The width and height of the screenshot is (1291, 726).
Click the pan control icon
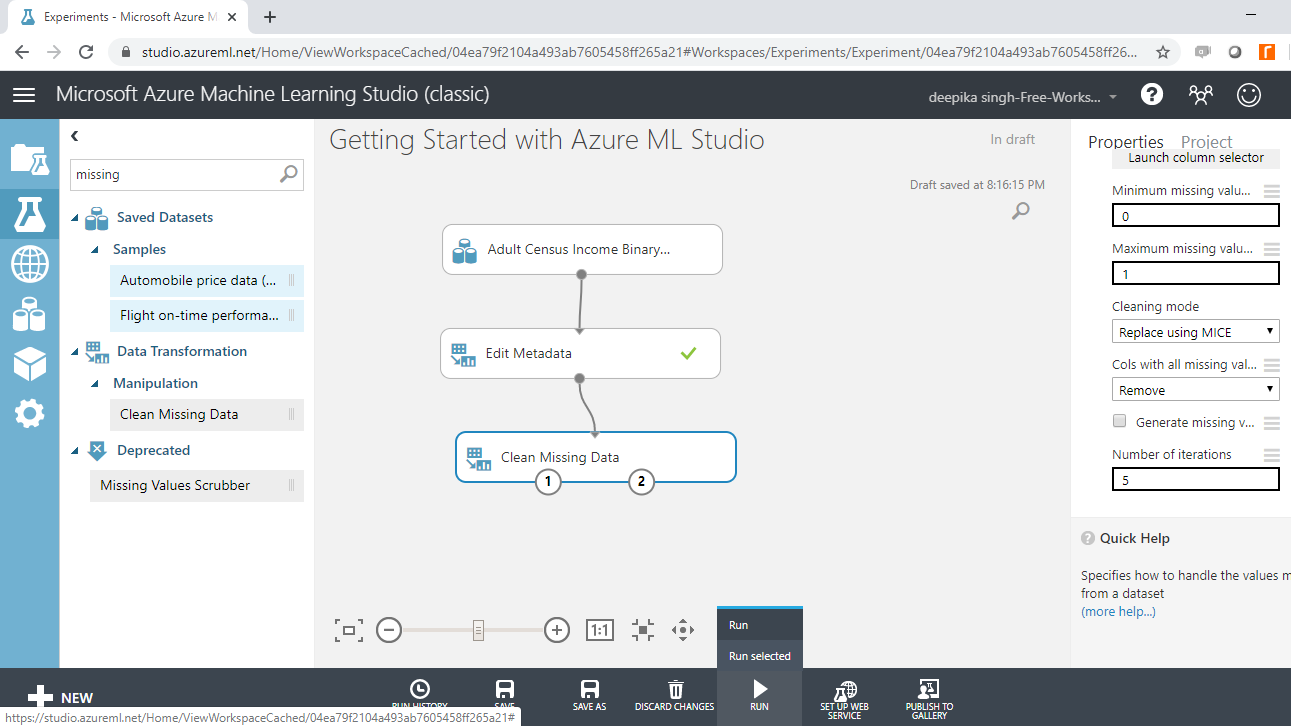pos(683,630)
